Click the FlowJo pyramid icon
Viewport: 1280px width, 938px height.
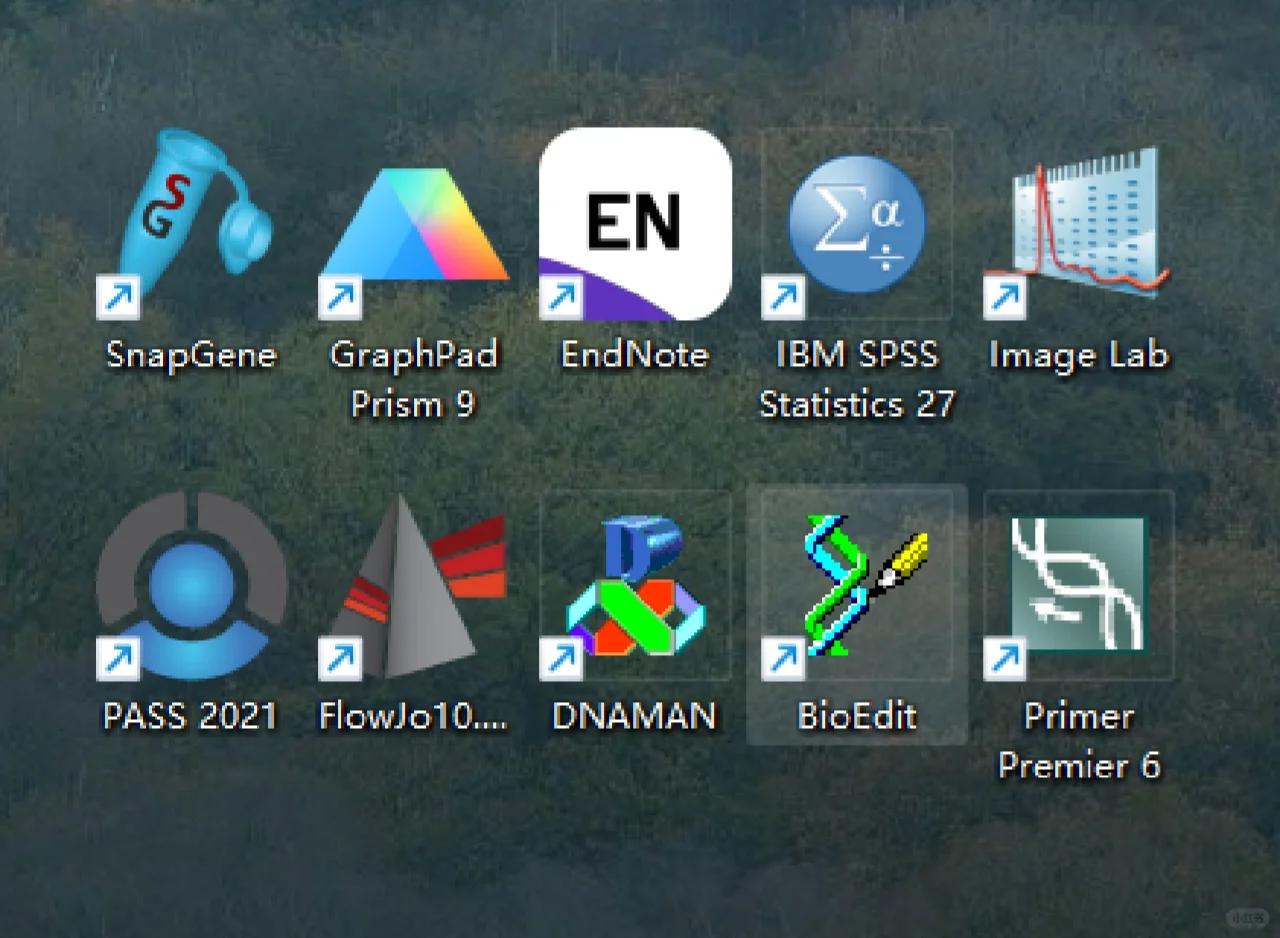click(x=413, y=586)
